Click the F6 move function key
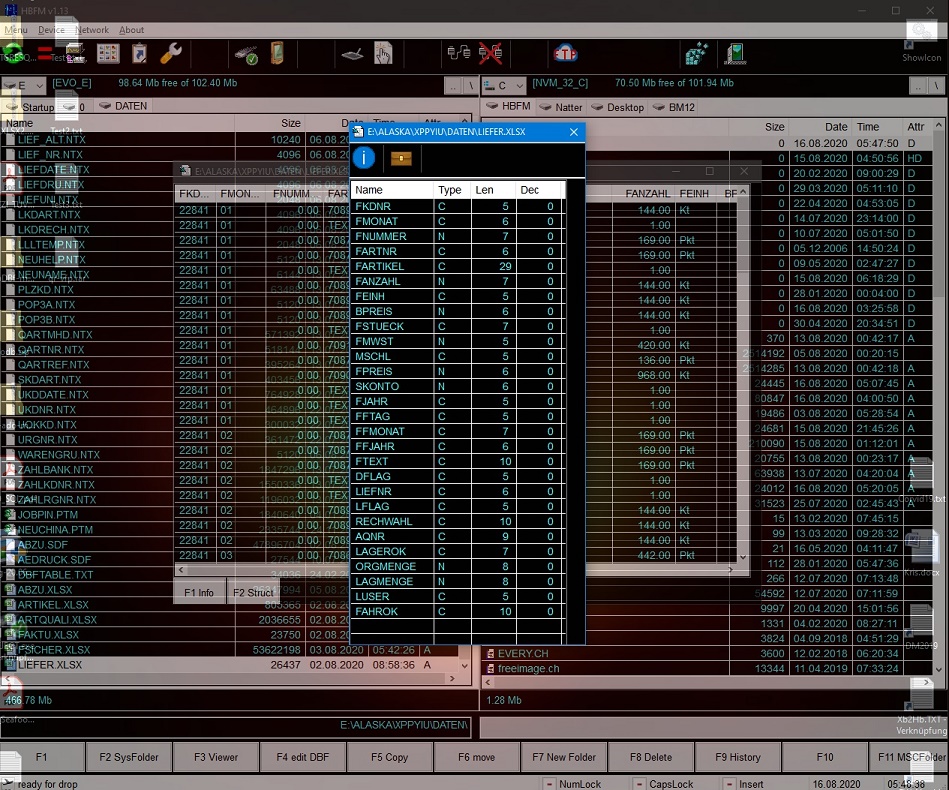 click(476, 757)
